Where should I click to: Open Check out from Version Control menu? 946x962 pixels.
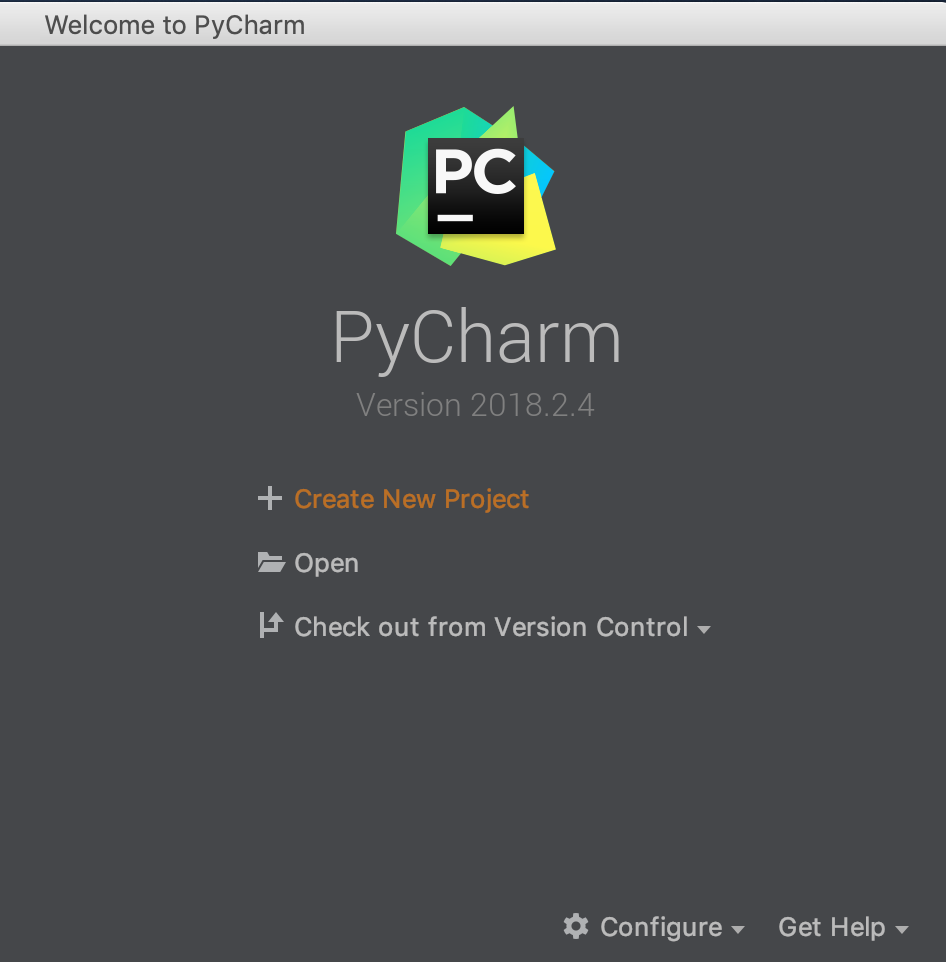point(491,627)
